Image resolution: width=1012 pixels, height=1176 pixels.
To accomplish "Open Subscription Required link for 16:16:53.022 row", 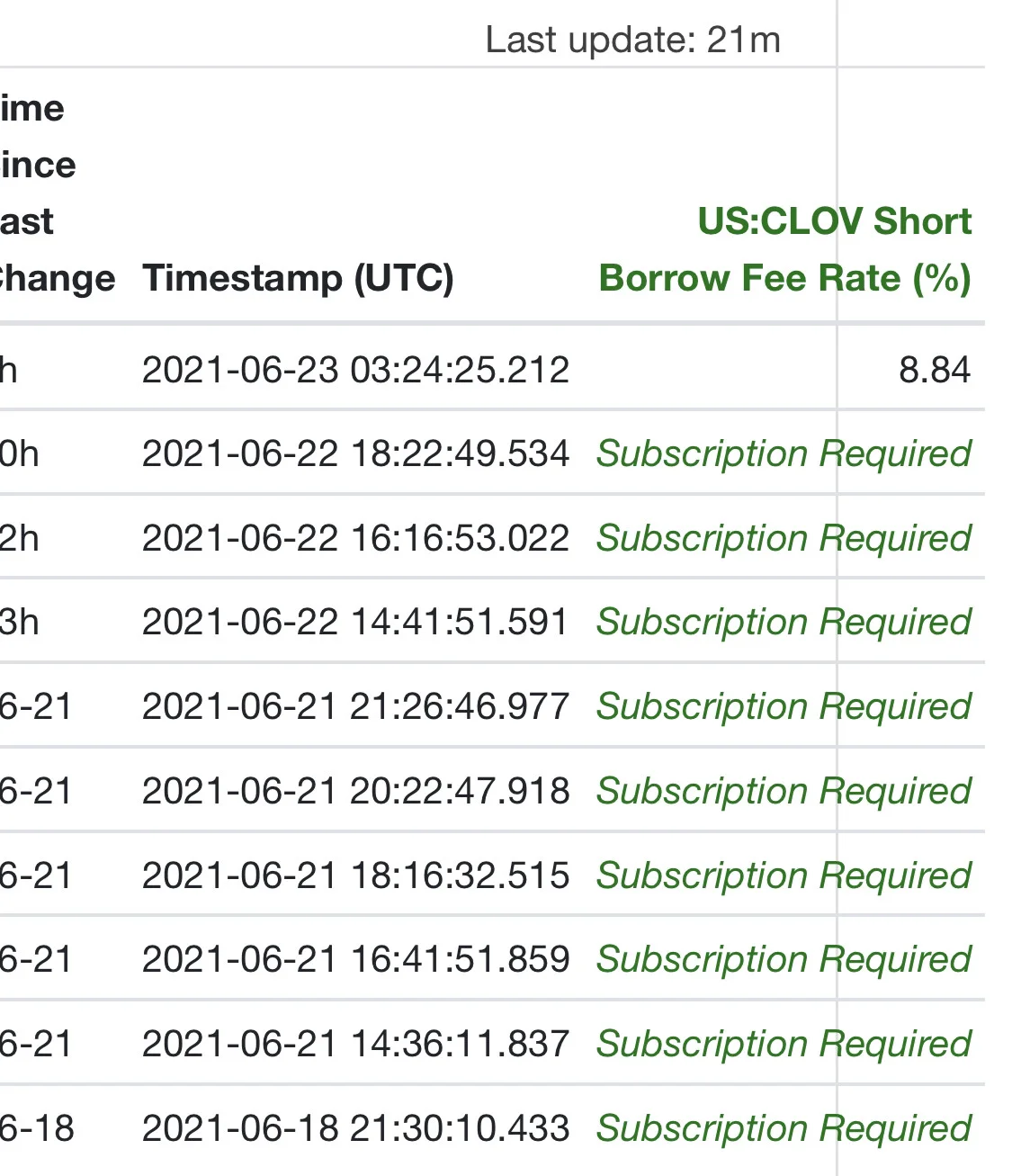I will click(784, 538).
